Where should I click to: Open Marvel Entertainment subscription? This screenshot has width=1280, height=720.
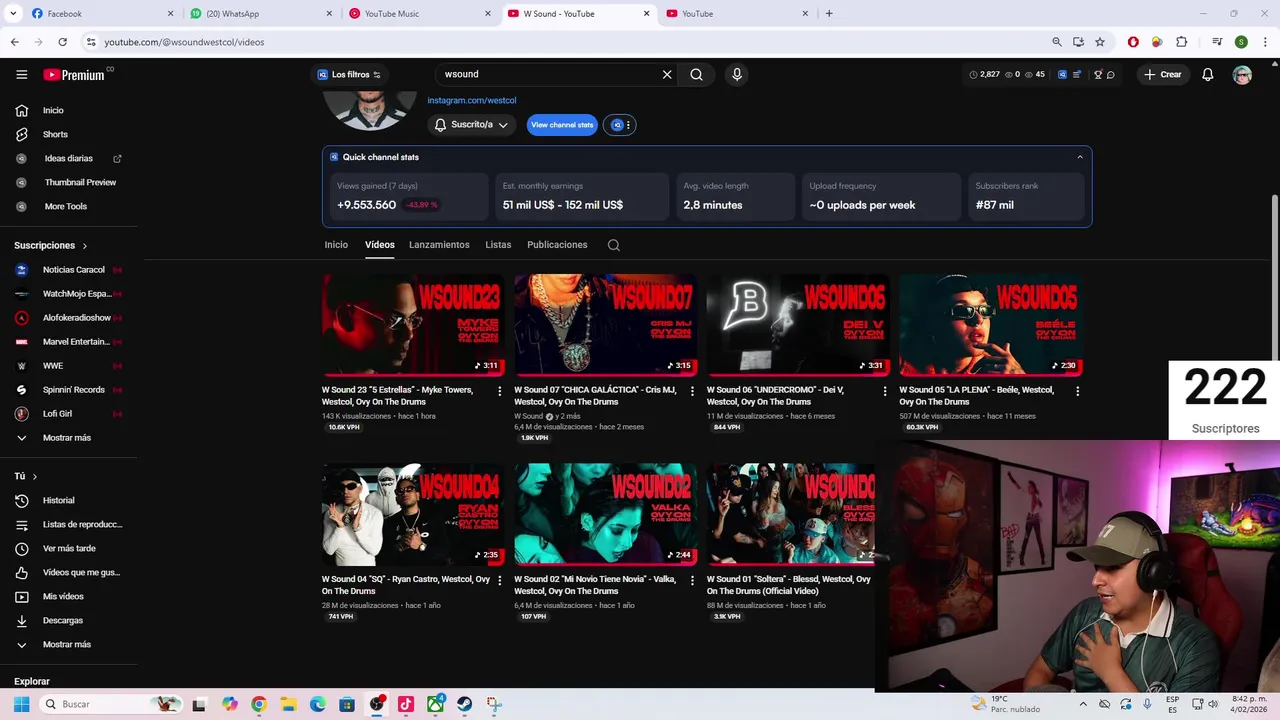tap(68, 341)
